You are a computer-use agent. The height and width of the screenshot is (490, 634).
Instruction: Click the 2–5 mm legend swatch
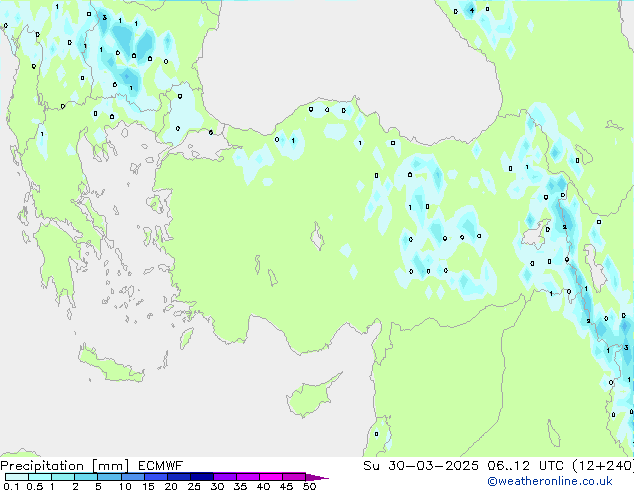86,477
